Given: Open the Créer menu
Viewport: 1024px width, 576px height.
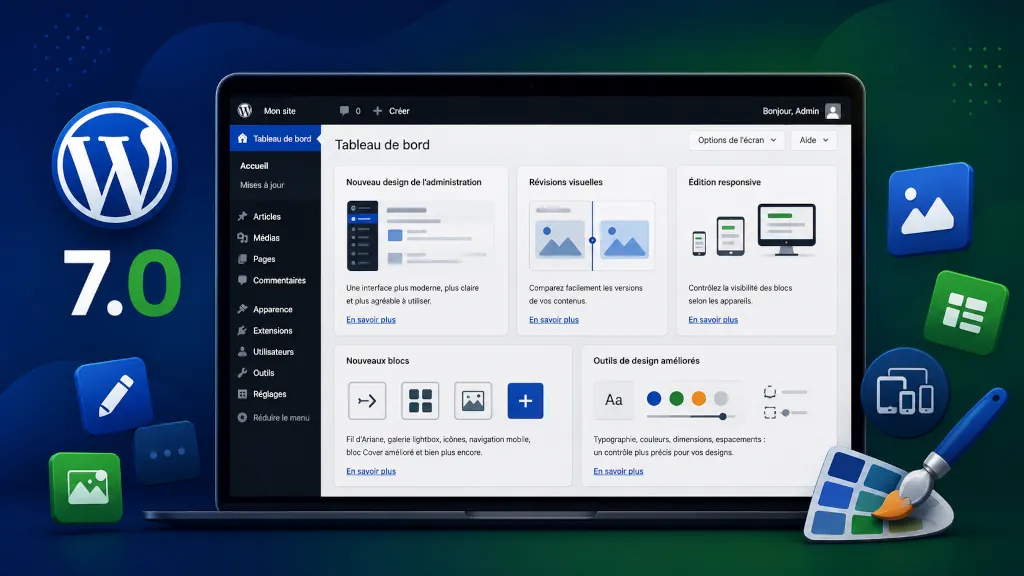Looking at the screenshot, I should pyautogui.click(x=399, y=111).
